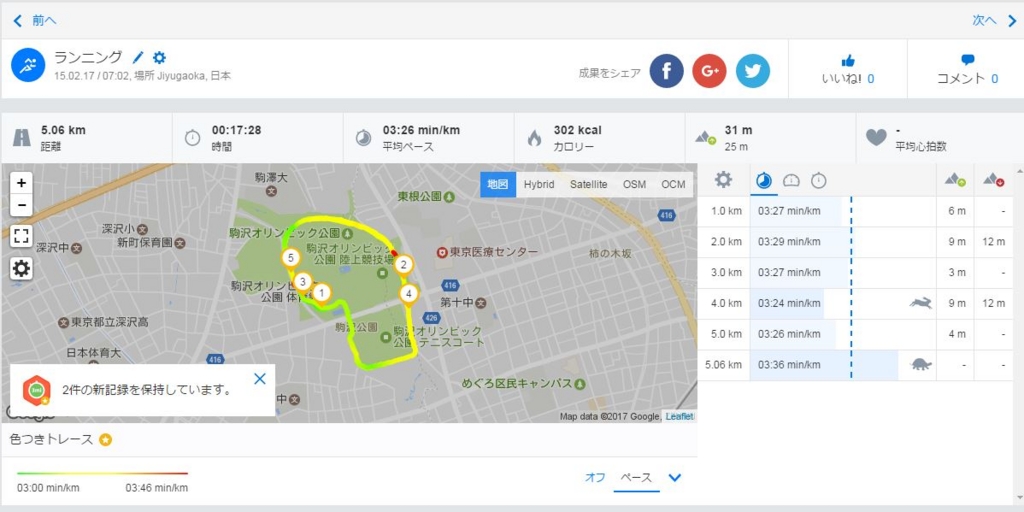Zoom out on the map
1024x512 pixels.
[22, 205]
